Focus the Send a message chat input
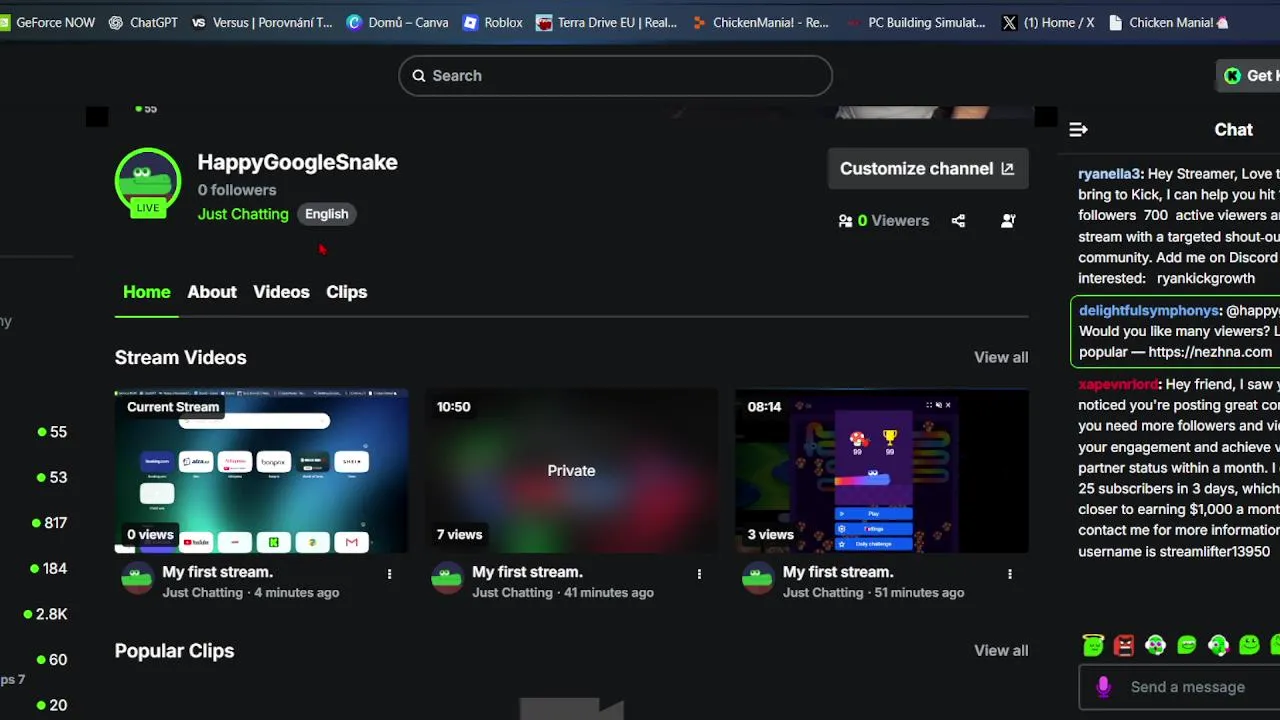1280x720 pixels. coord(1187,687)
